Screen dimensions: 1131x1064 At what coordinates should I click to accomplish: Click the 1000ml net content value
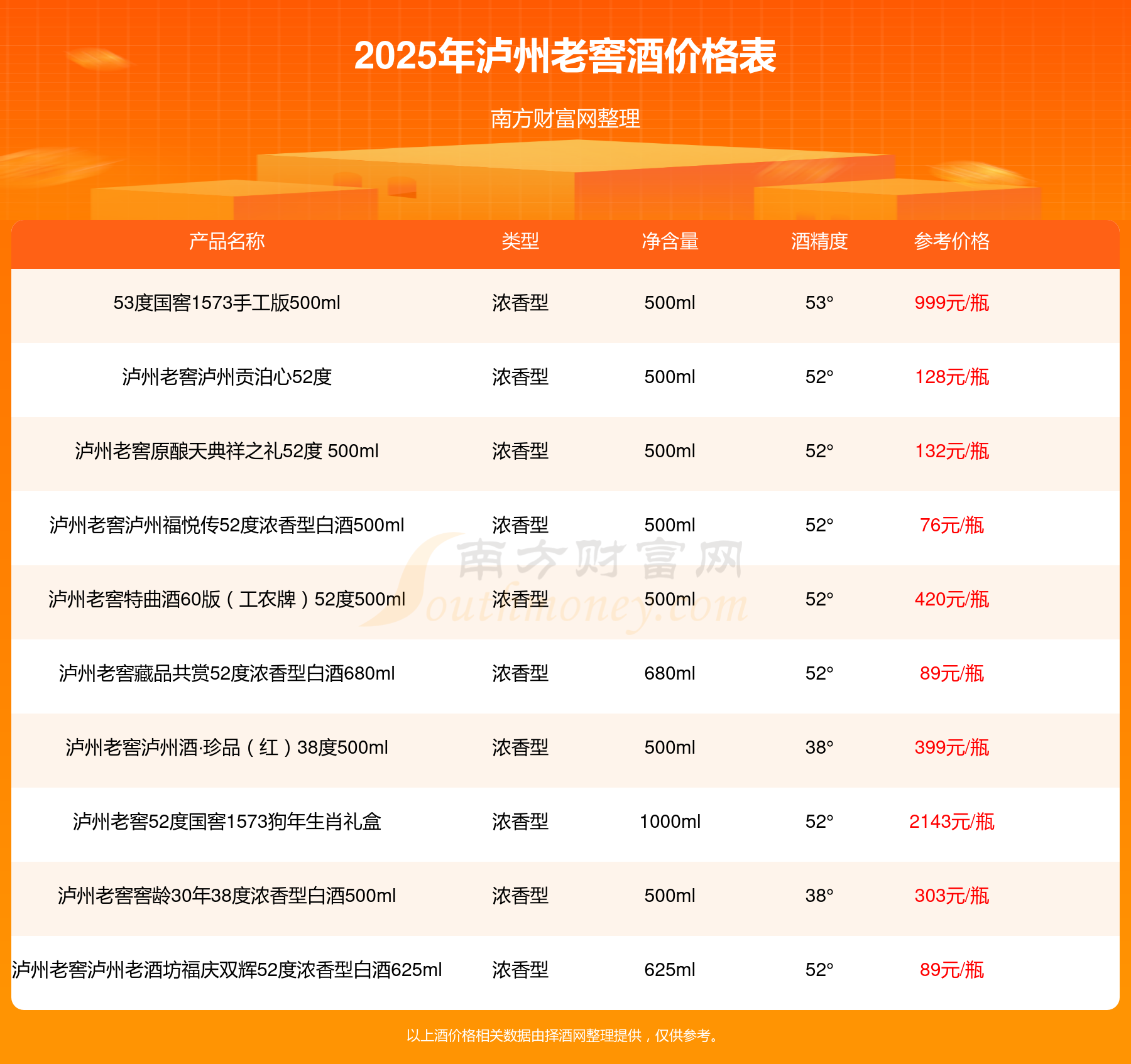(x=670, y=822)
